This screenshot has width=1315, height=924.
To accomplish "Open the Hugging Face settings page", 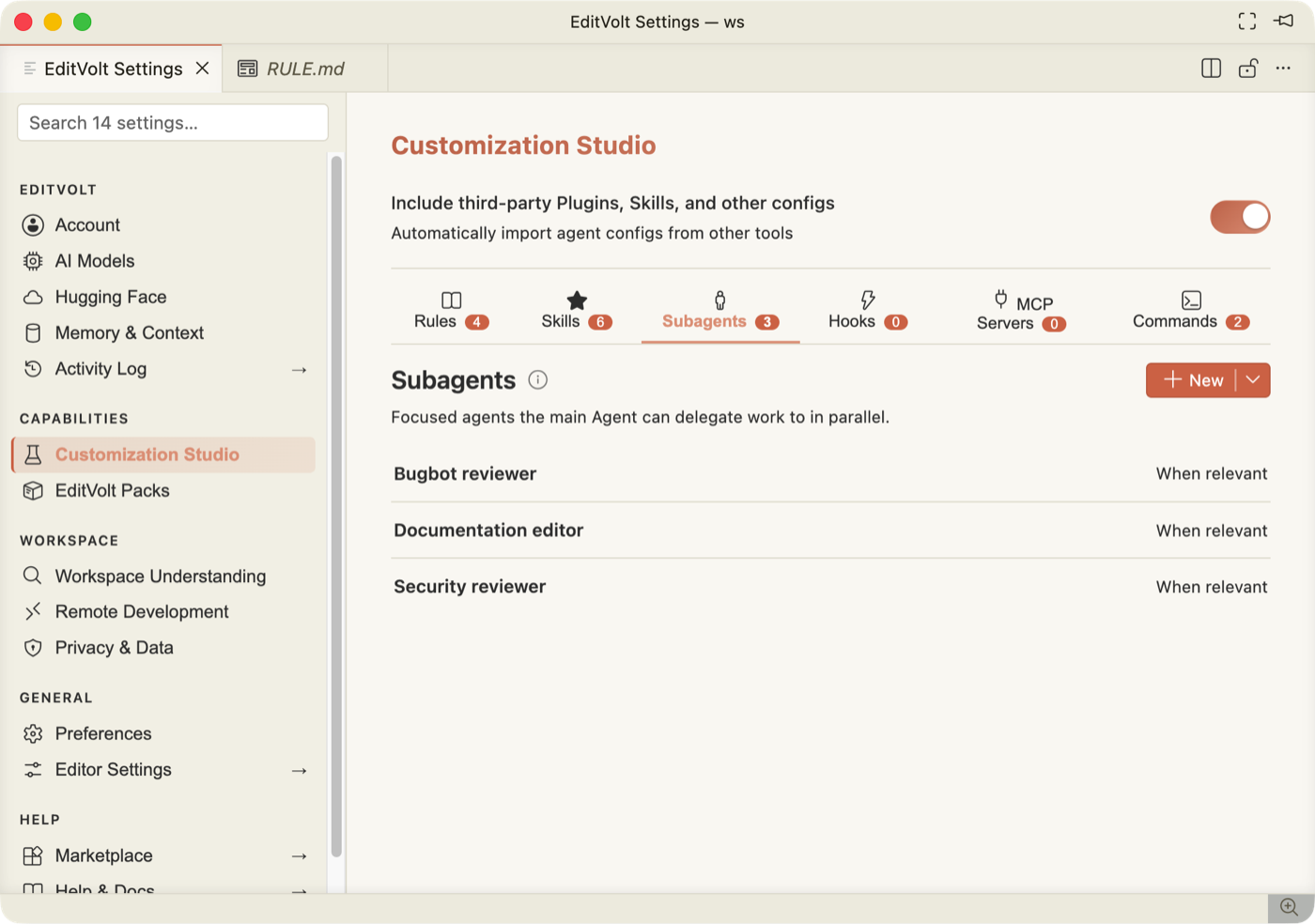I will [163, 297].
